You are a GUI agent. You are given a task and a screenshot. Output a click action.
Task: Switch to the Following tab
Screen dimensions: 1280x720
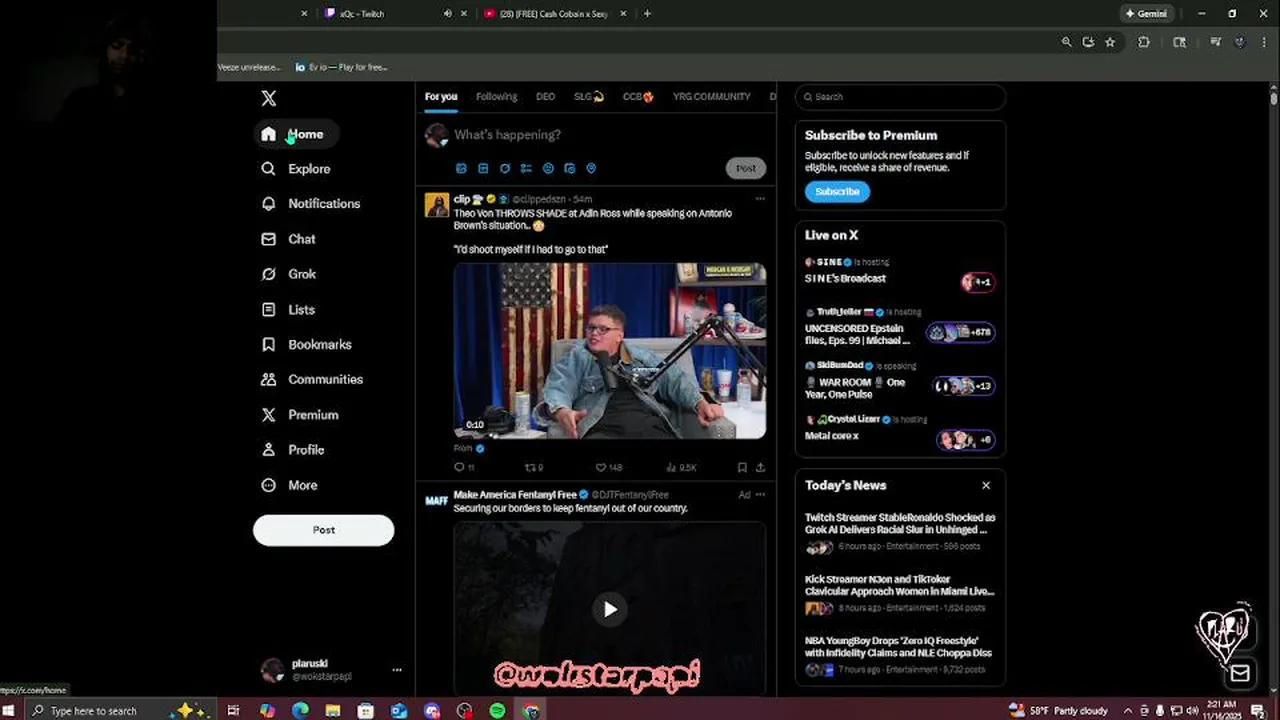(497, 97)
